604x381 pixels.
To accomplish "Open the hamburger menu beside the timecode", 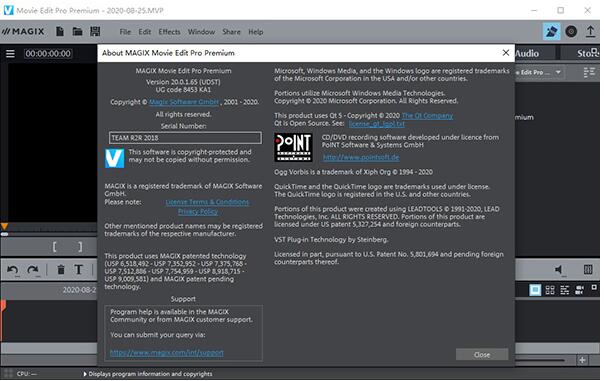I will click(10, 54).
